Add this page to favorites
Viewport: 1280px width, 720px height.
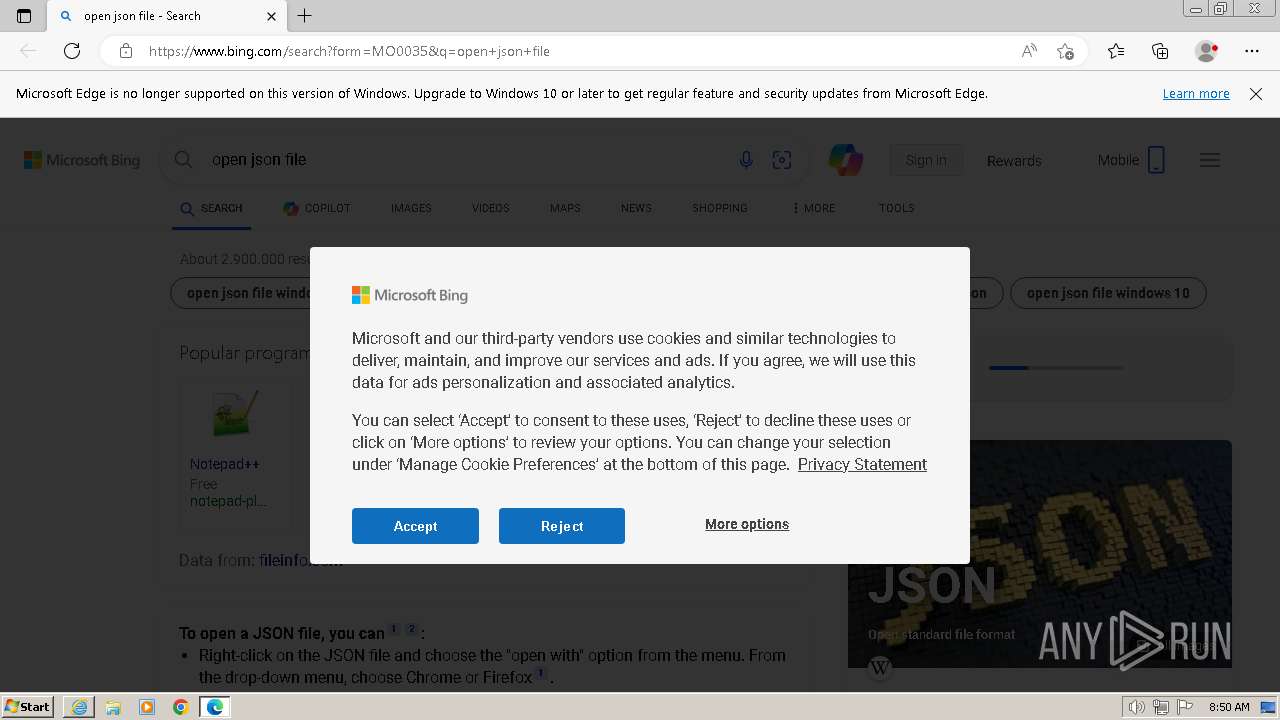(x=1065, y=51)
